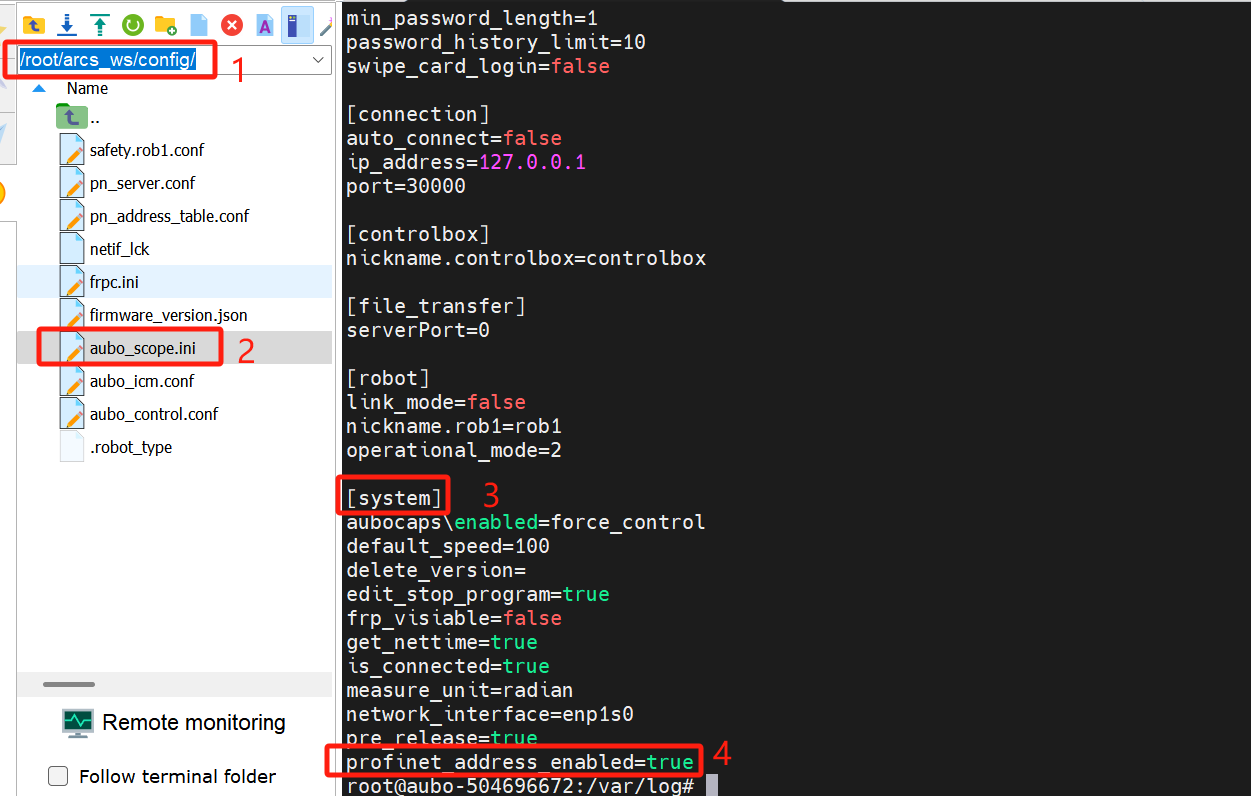Select pn_address_table.conf file

click(169, 216)
